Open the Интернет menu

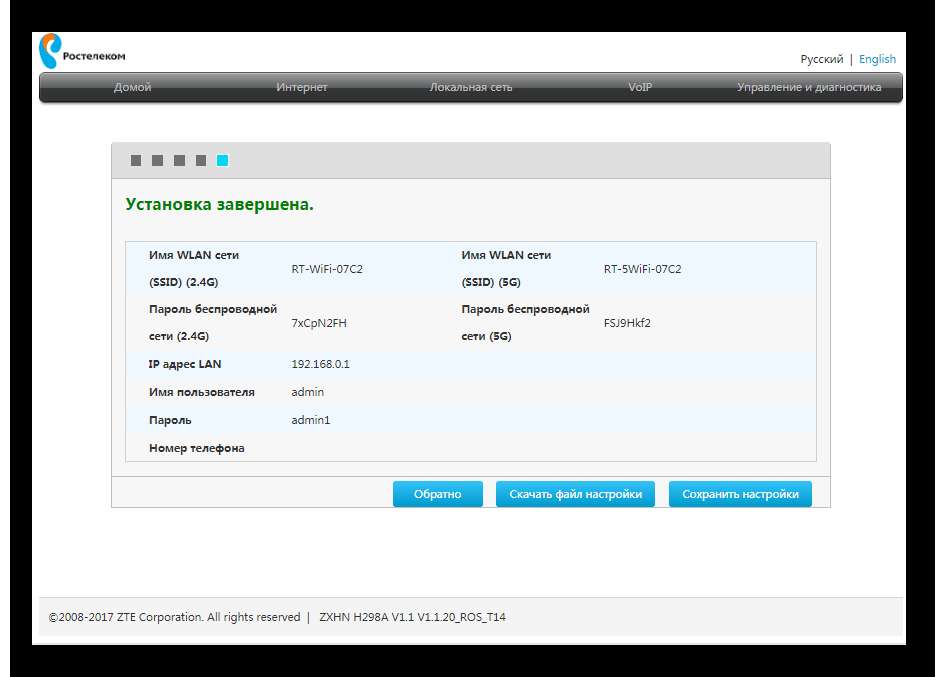pyautogui.click(x=302, y=87)
